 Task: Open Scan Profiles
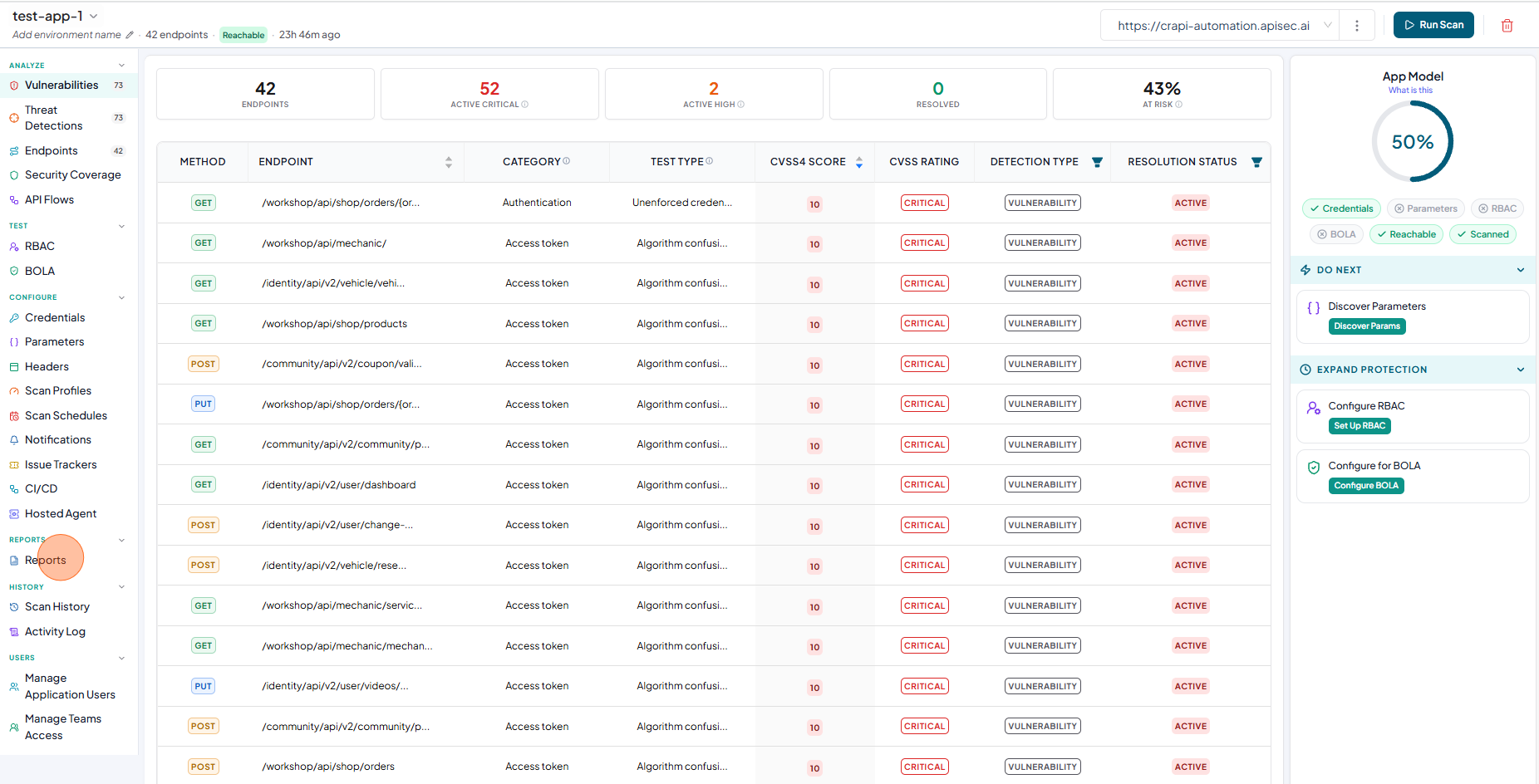68,390
